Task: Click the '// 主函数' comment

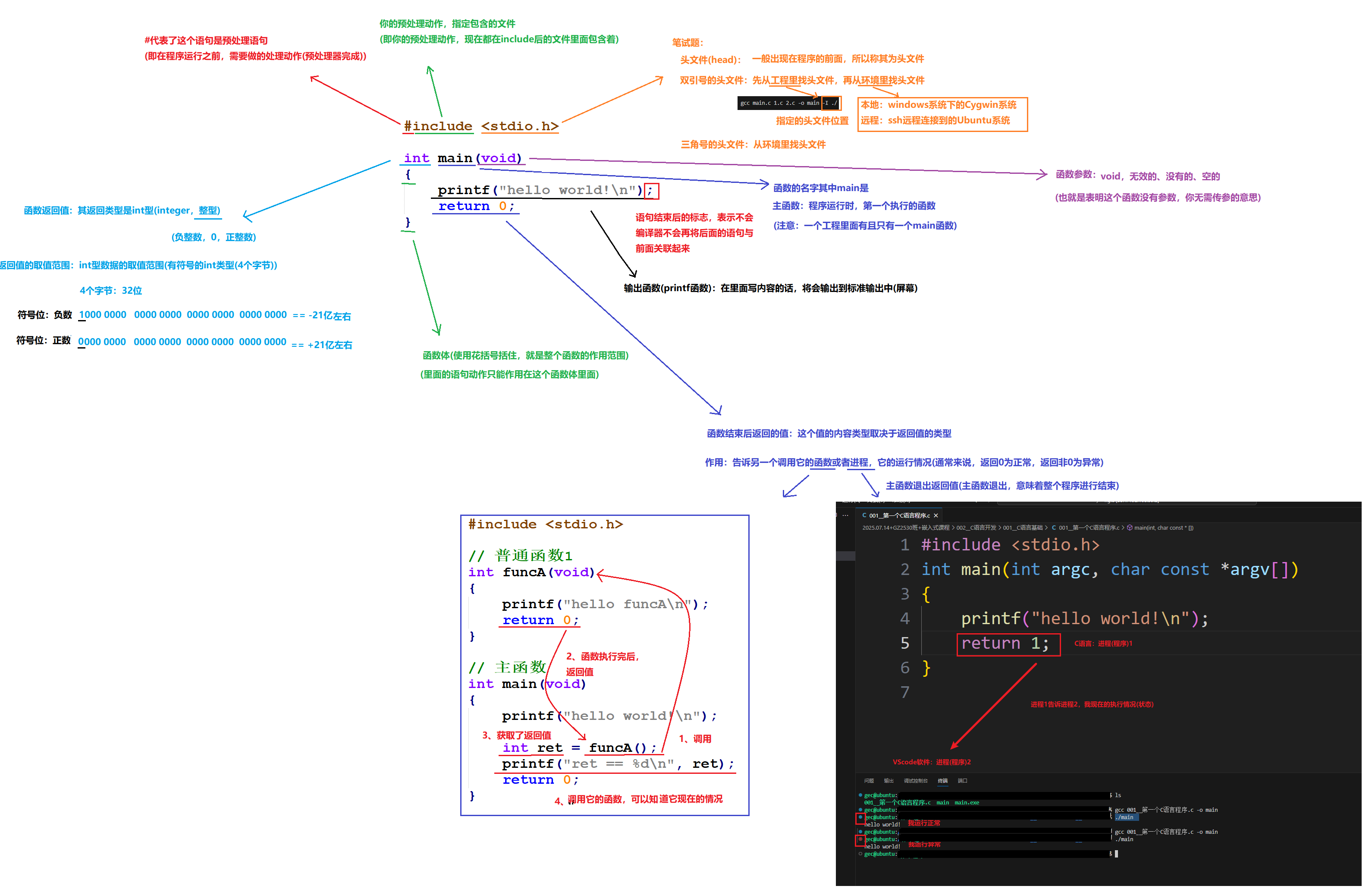Action: 507,668
